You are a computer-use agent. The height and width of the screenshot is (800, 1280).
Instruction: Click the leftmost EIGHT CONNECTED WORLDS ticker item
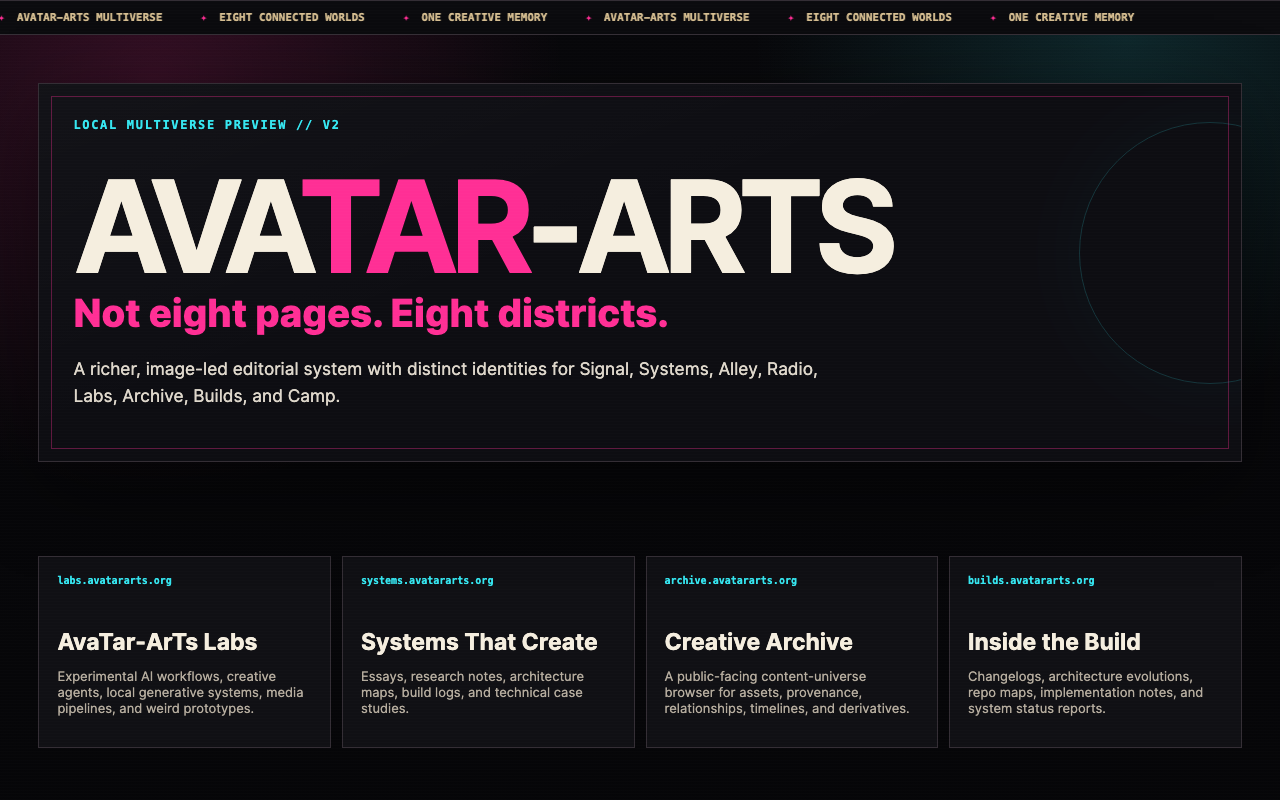(292, 18)
